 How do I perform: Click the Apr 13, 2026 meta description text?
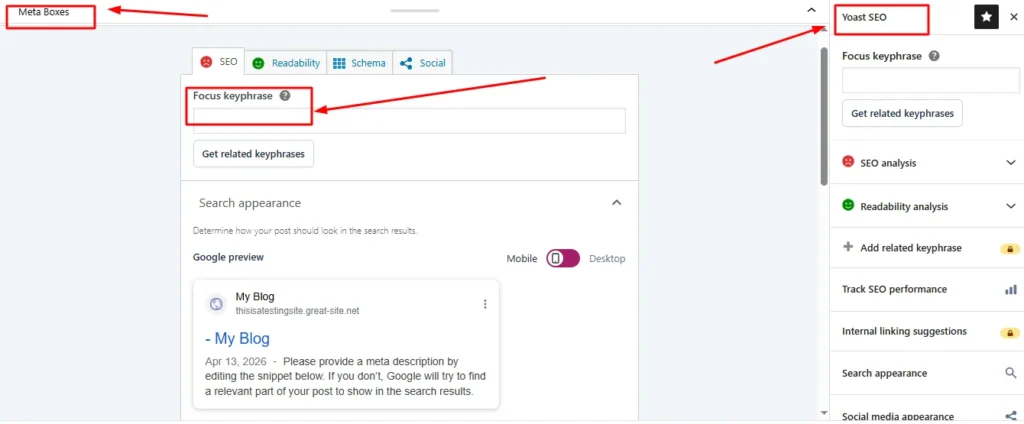pos(345,376)
